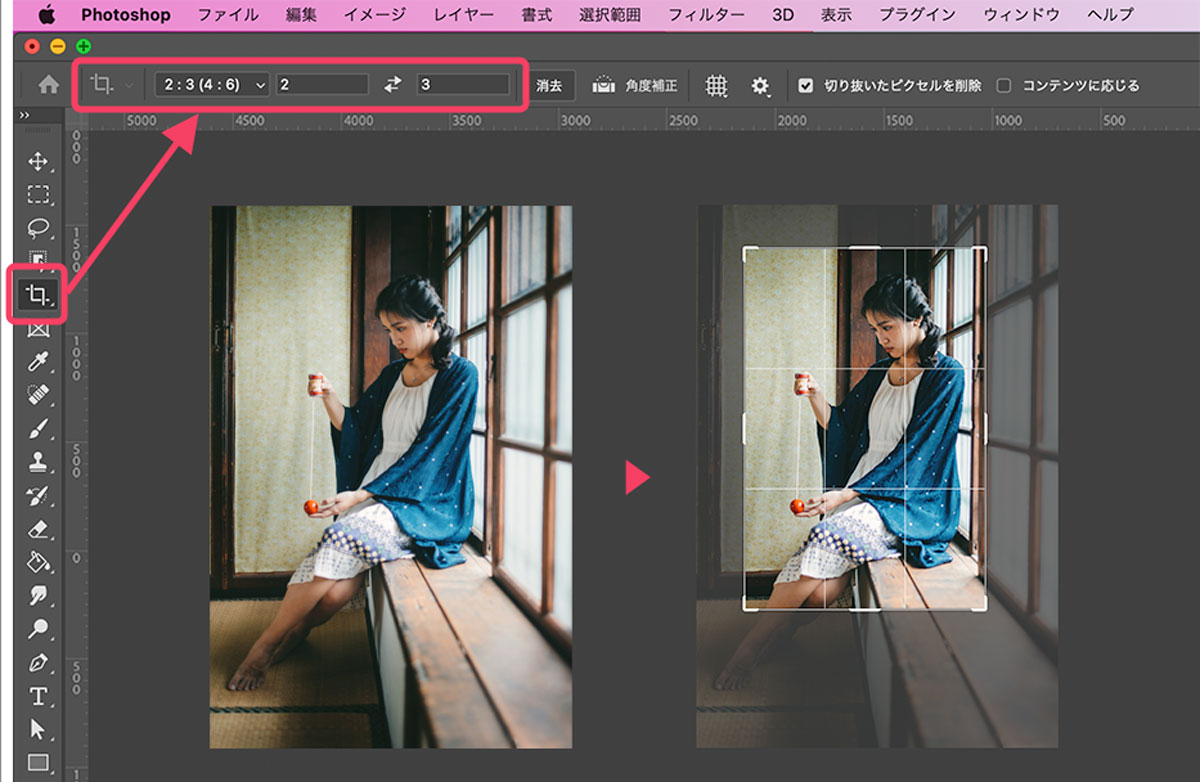Open the crop overlay grid options
Image resolution: width=1200 pixels, height=782 pixels.
coord(716,86)
